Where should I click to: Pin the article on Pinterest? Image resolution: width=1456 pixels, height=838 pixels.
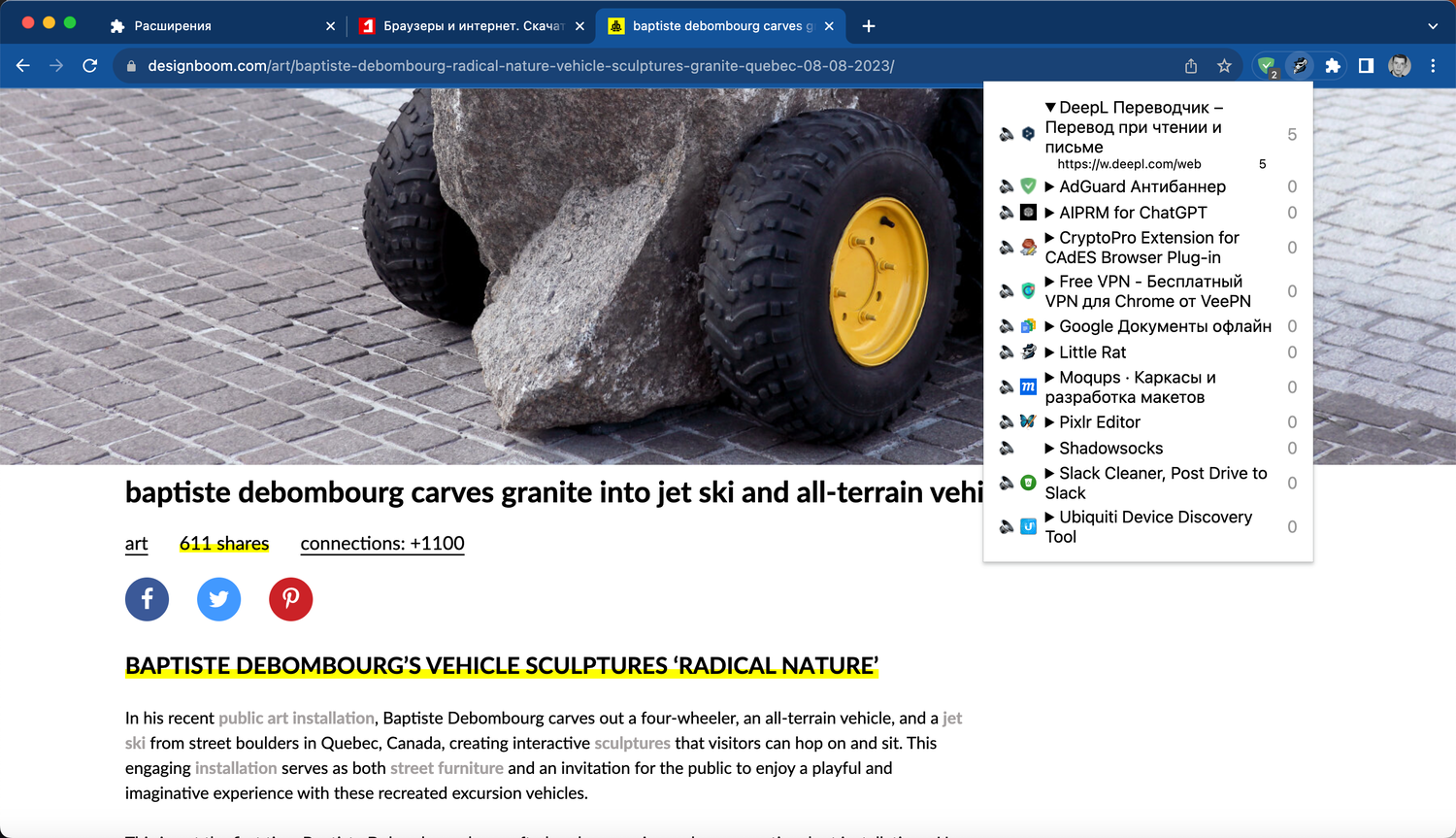(290, 599)
